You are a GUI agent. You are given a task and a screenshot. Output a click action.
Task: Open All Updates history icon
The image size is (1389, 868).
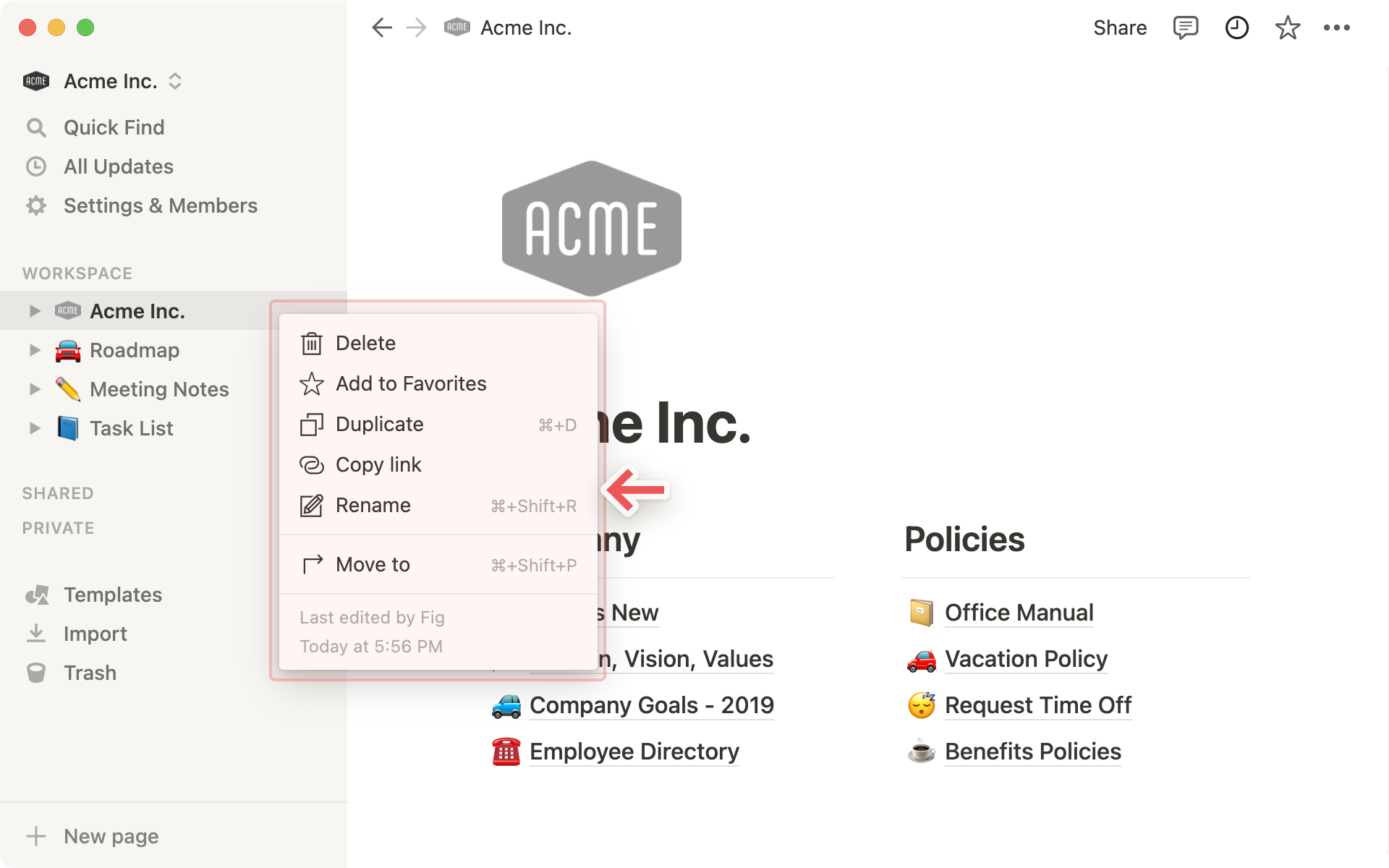point(36,166)
